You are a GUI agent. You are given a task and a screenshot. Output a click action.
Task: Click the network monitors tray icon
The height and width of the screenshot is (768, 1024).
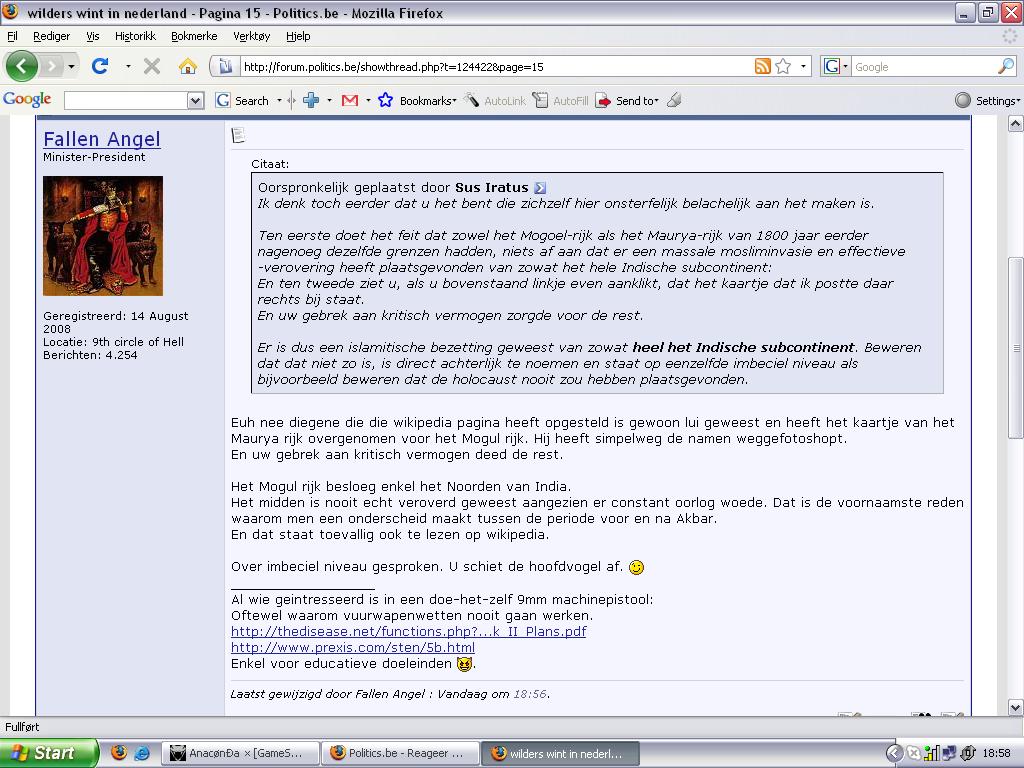coord(950,753)
